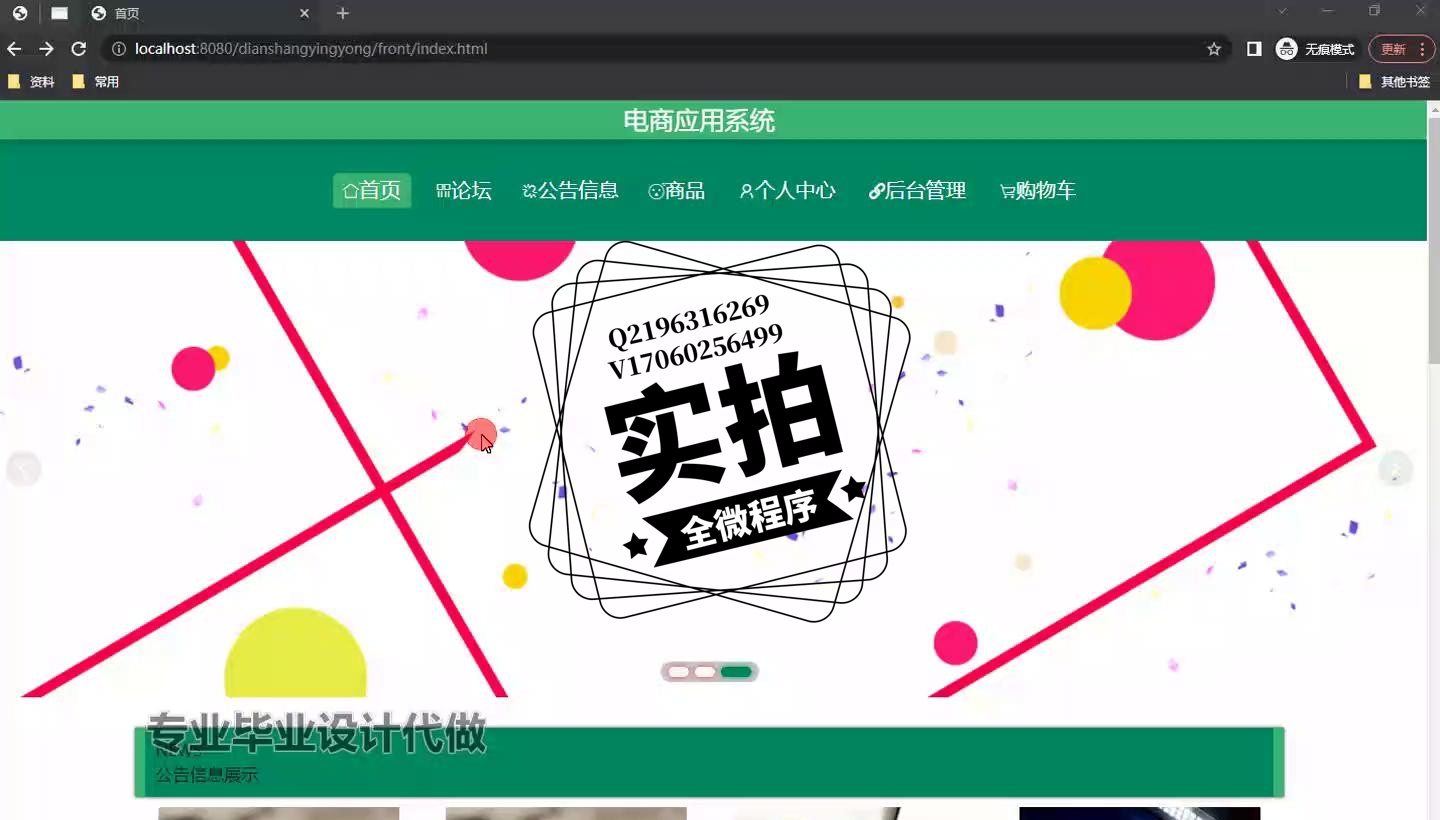Open the 后台管理 admin link
This screenshot has width=1440, height=820.
[917, 191]
